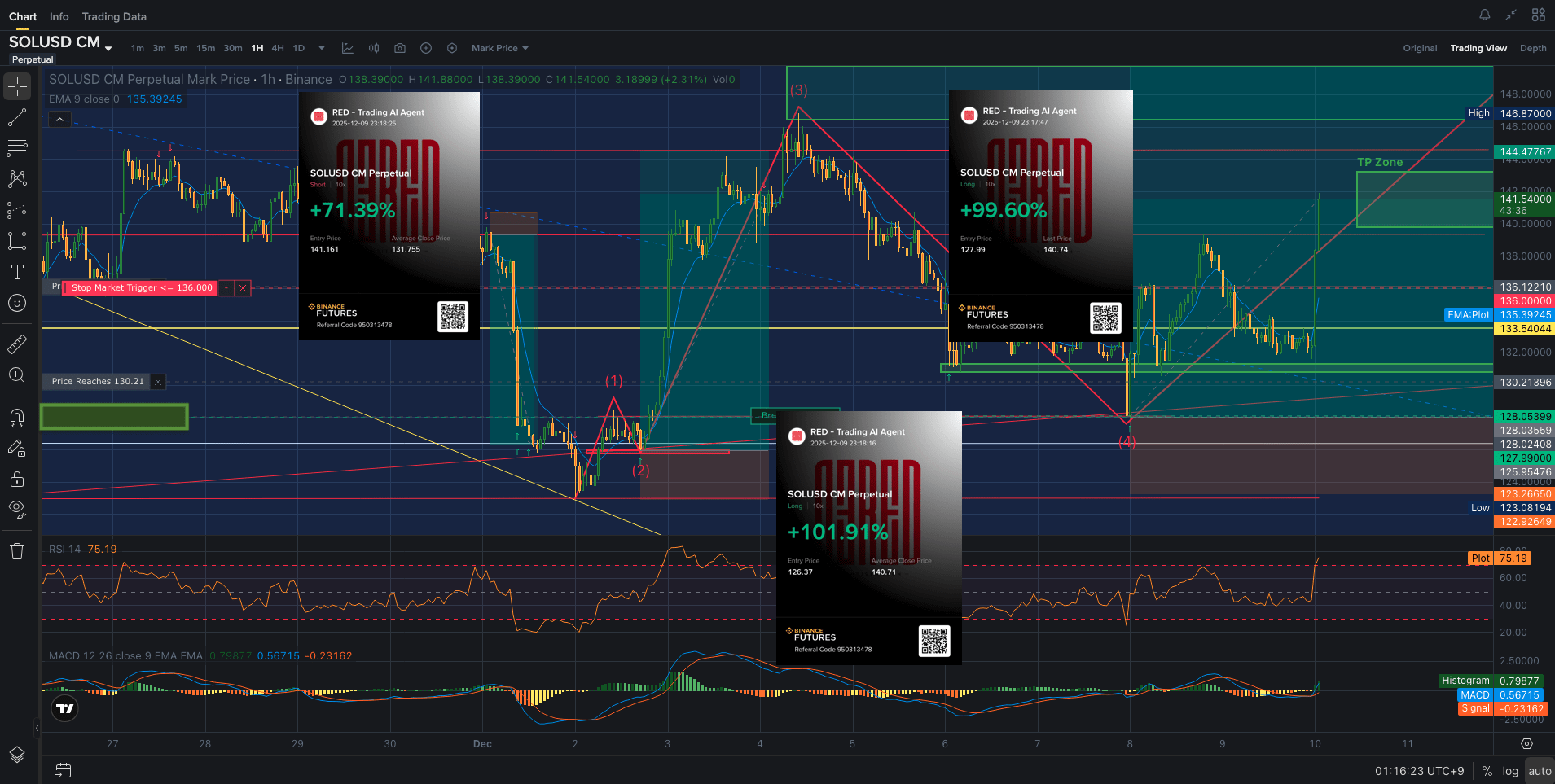Open the hexagon chart settings icon
The width and height of the screenshot is (1555, 784).
452,48
